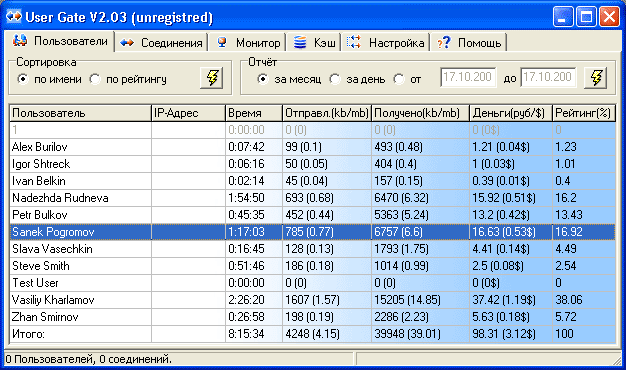Image resolution: width=626 pixels, height=370 pixels.
Task: Click total time 8:15:34
Action: pos(246,334)
